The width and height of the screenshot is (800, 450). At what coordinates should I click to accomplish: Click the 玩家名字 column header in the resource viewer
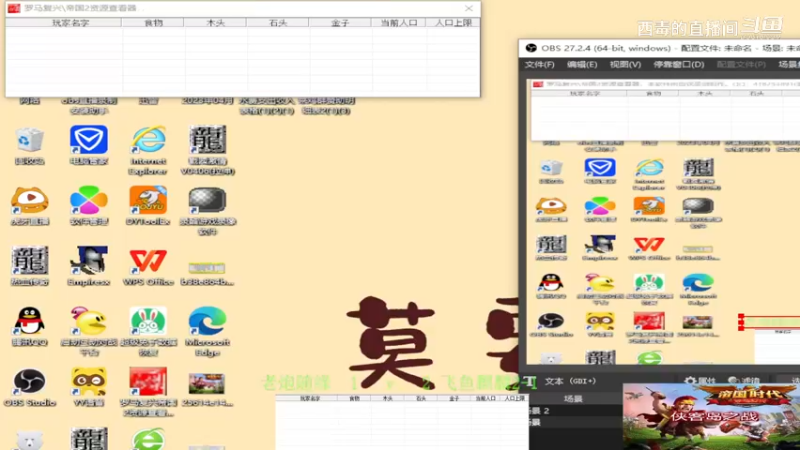click(x=64, y=23)
